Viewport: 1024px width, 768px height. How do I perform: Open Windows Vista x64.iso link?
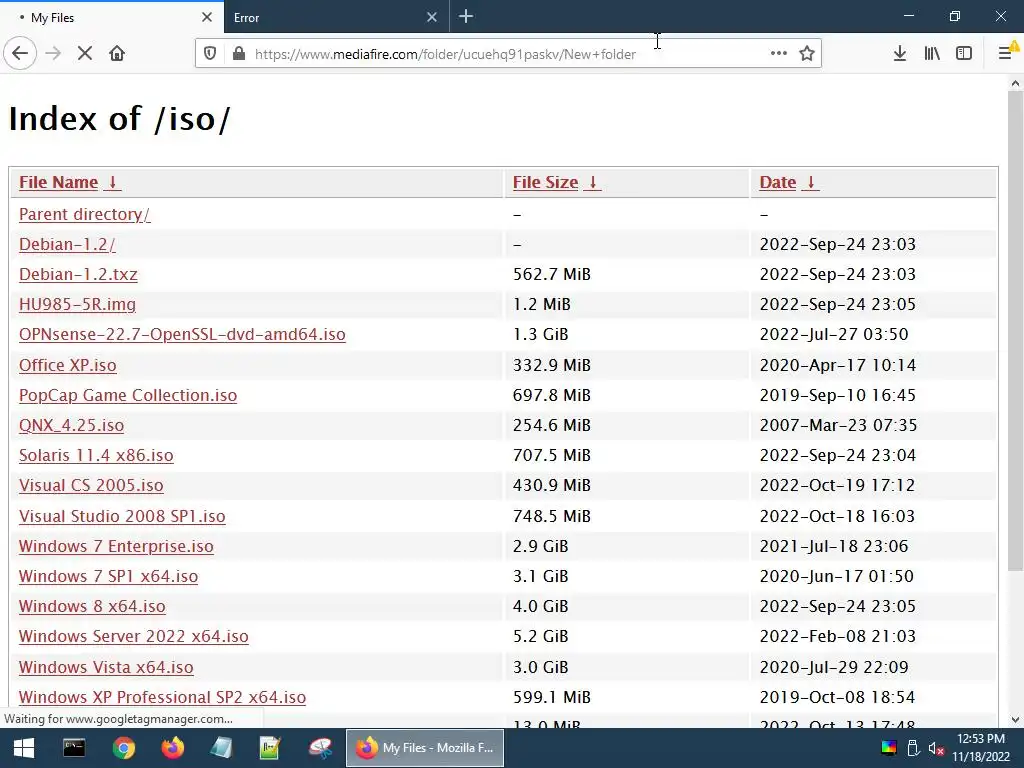tap(106, 667)
